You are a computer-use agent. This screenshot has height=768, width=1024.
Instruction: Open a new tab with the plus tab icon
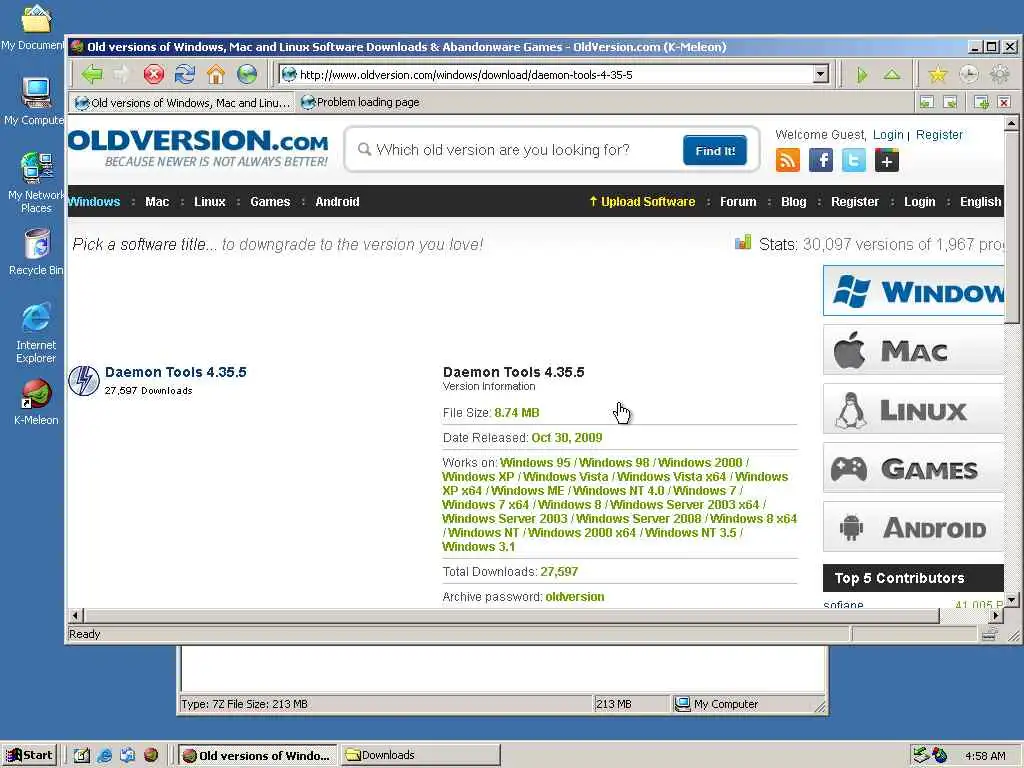(x=981, y=102)
